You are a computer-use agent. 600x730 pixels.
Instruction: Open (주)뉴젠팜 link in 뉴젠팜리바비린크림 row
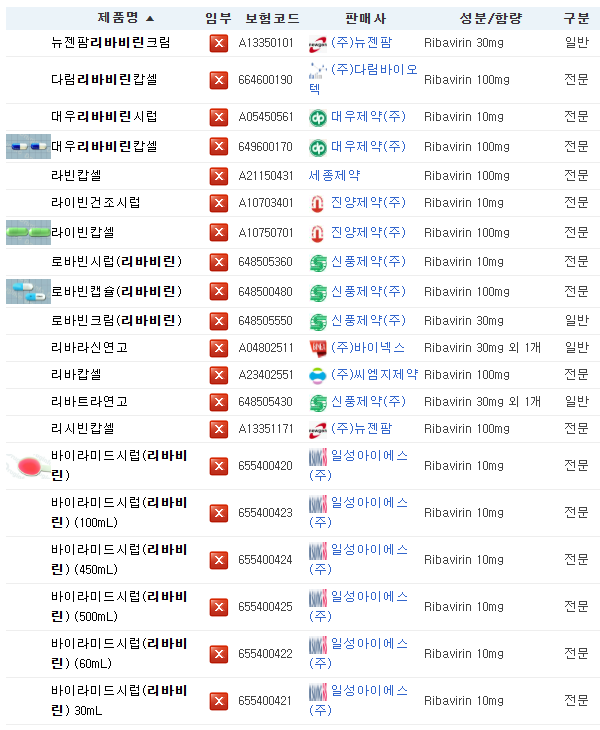(x=362, y=43)
